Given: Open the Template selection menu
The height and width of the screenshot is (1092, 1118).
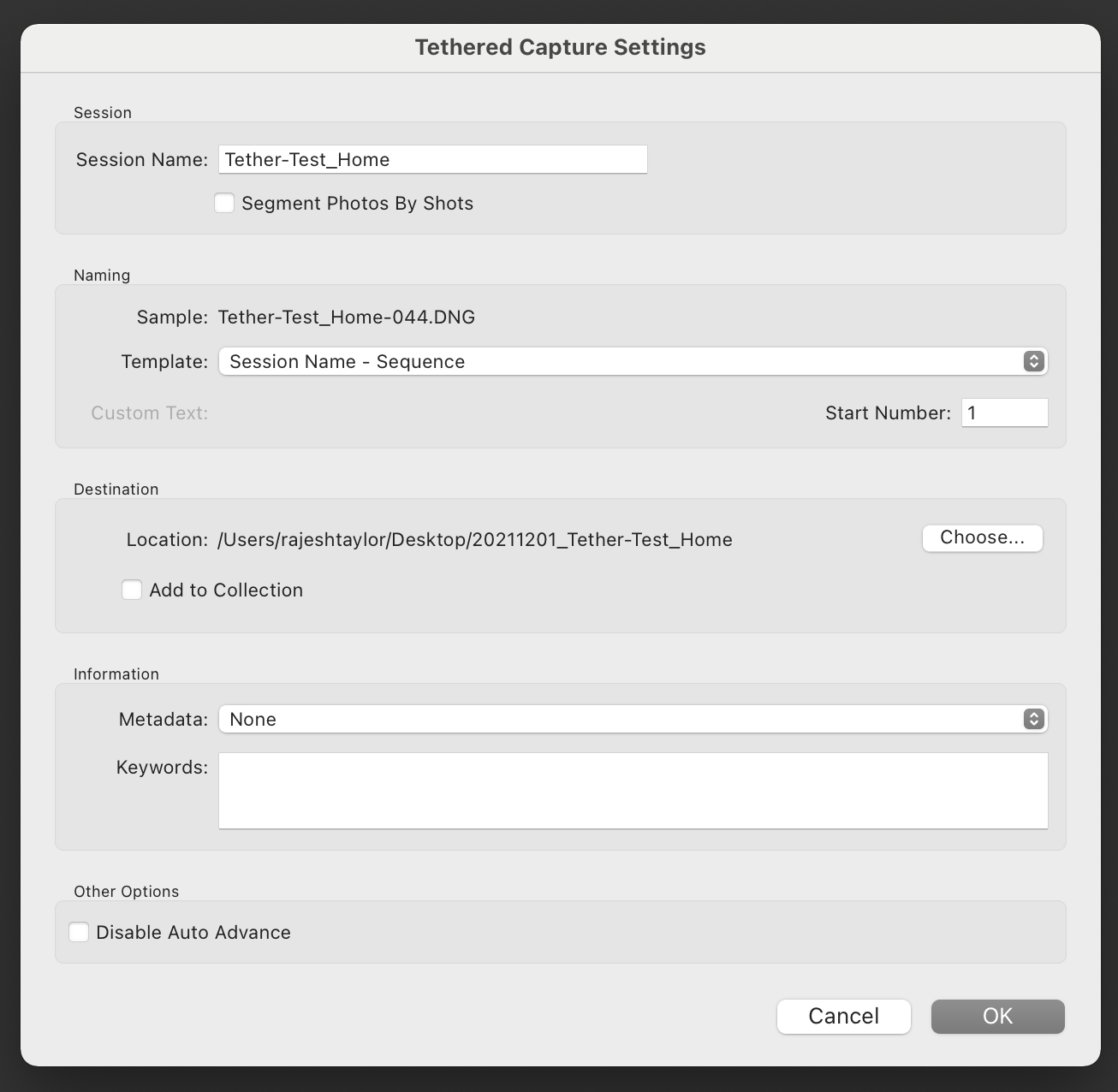Looking at the screenshot, I should click(599, 361).
